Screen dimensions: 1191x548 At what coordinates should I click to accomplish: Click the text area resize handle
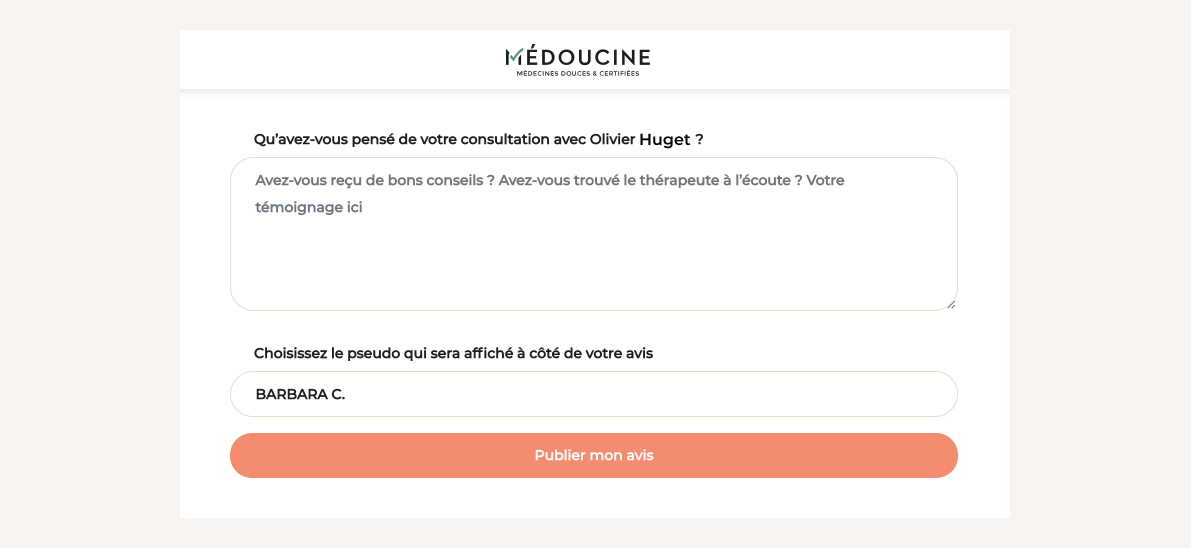[x=951, y=304]
